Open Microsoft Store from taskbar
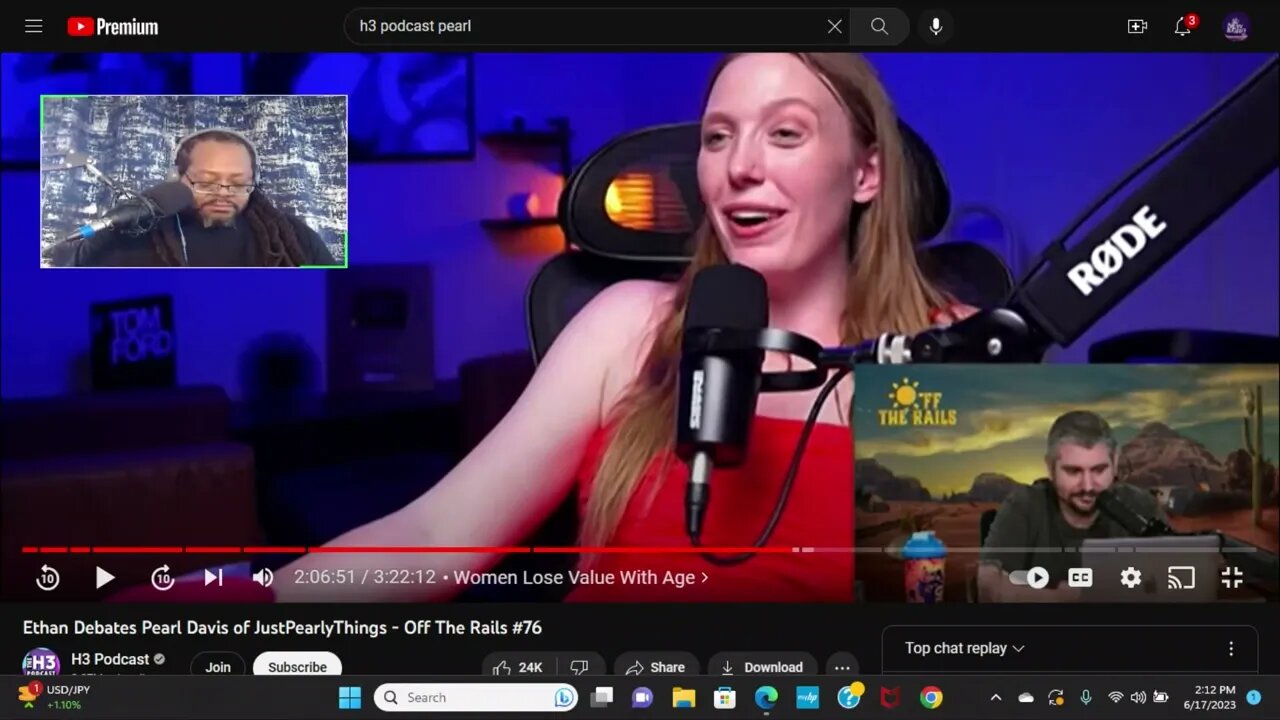 pyautogui.click(x=724, y=697)
